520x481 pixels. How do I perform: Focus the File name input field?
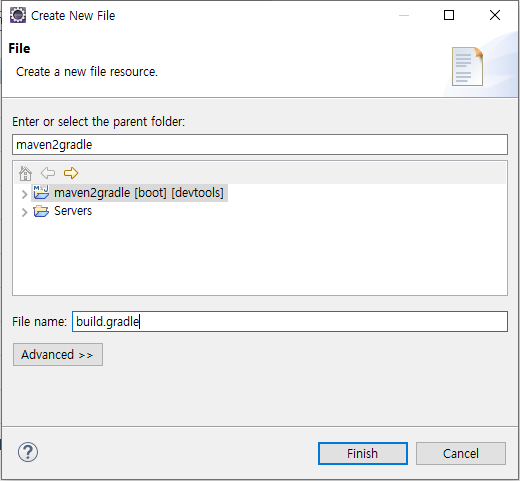click(290, 322)
